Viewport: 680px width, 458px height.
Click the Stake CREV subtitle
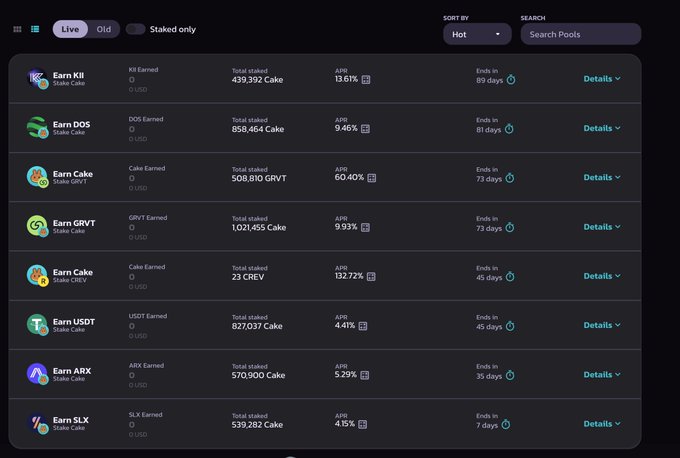click(70, 280)
